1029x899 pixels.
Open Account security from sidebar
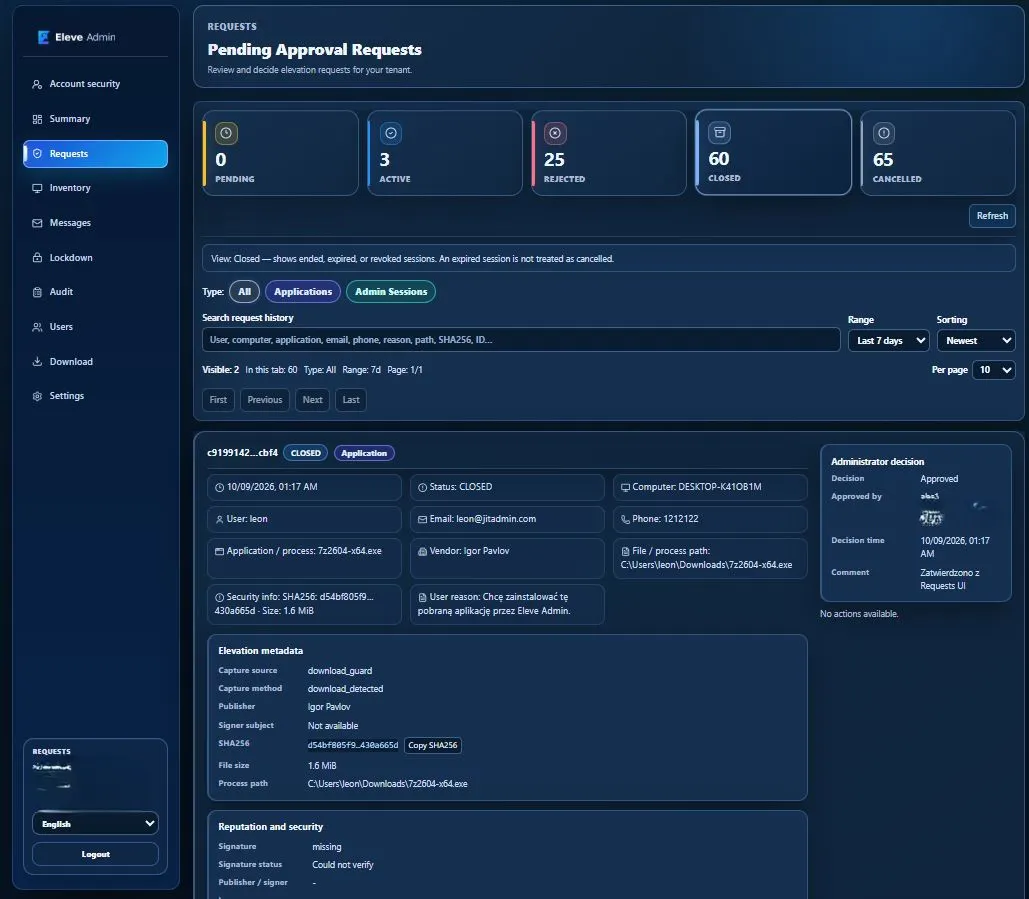95,84
